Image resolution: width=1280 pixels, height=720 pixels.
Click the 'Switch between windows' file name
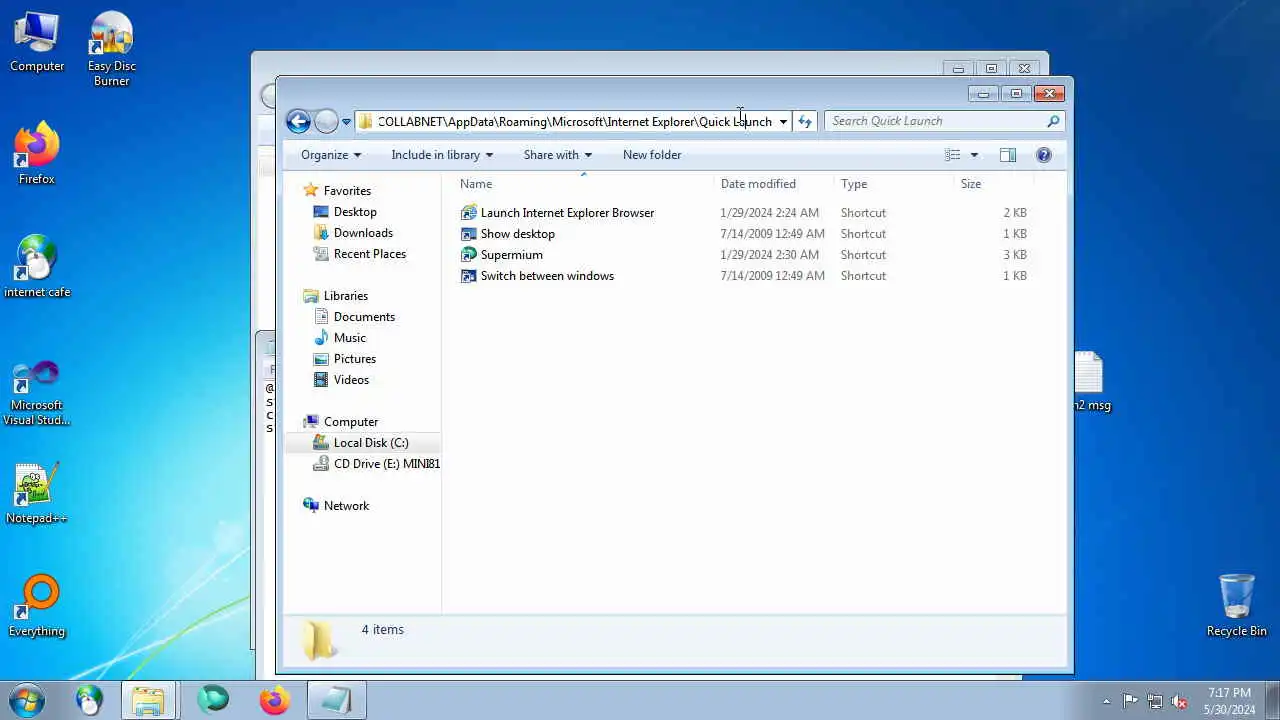point(547,276)
